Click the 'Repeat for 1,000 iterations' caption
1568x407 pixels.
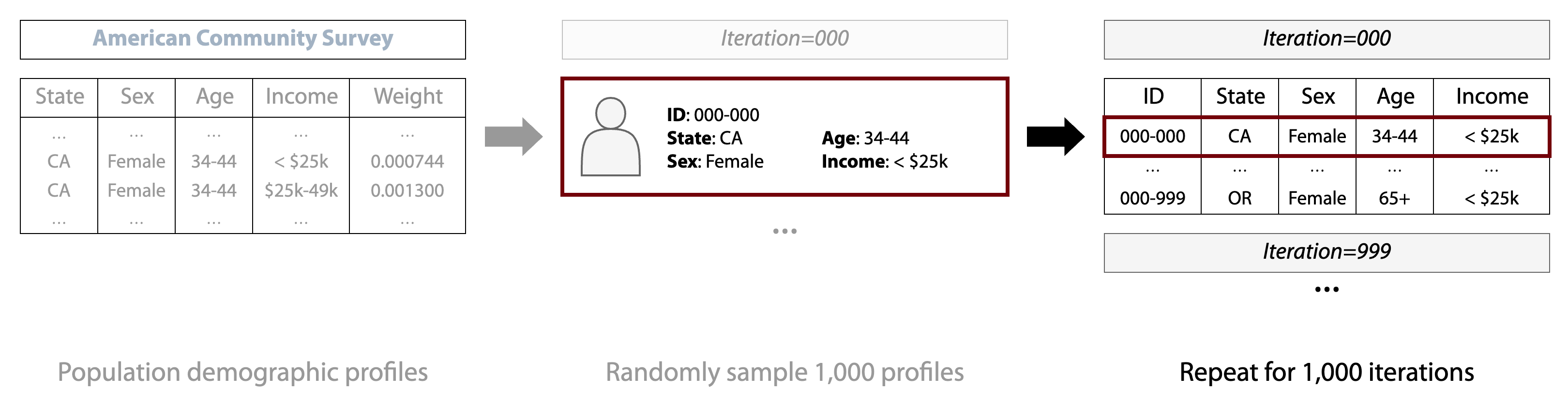point(1326,372)
